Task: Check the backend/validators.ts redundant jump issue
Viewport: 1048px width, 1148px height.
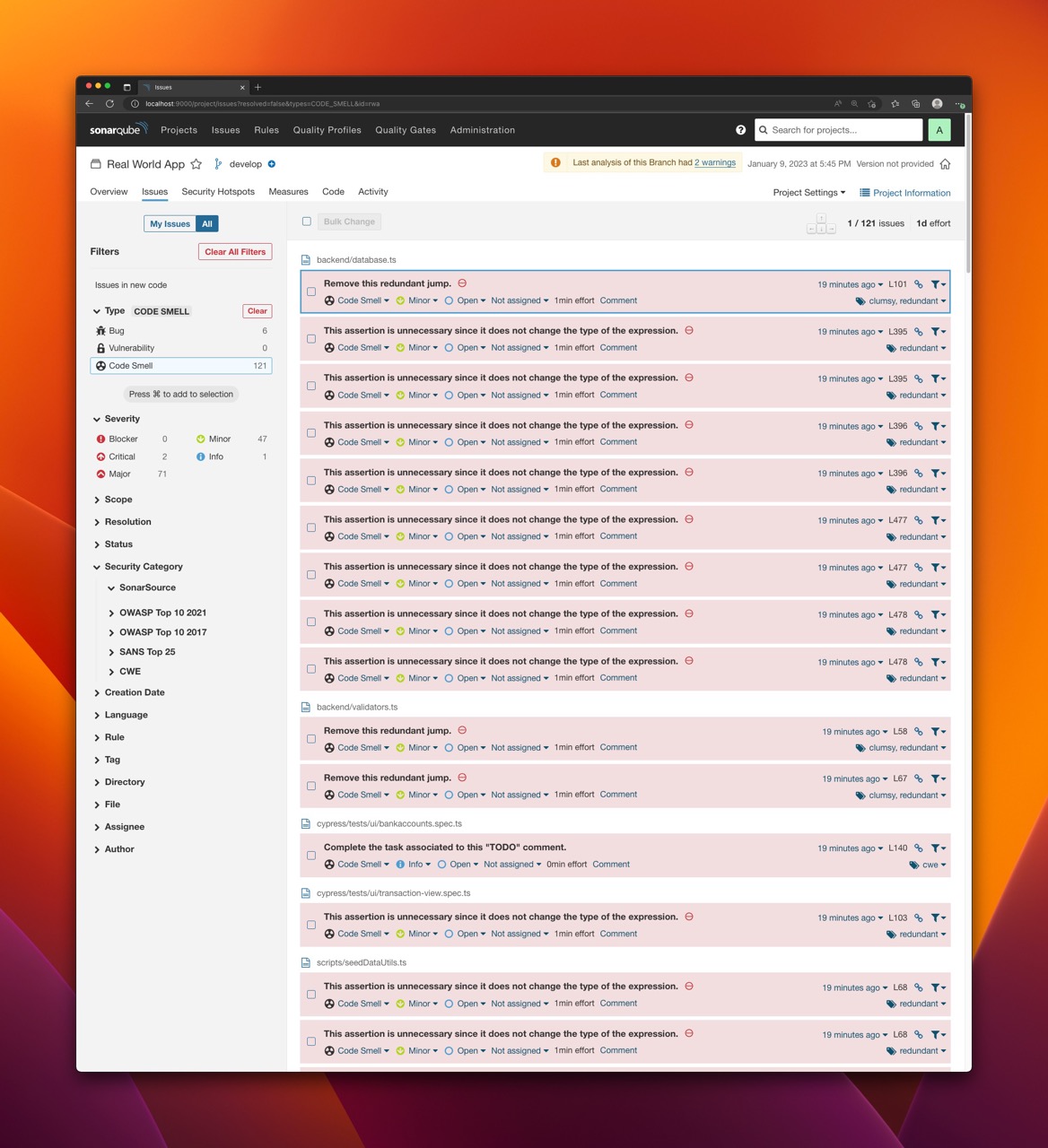Action: [x=311, y=738]
